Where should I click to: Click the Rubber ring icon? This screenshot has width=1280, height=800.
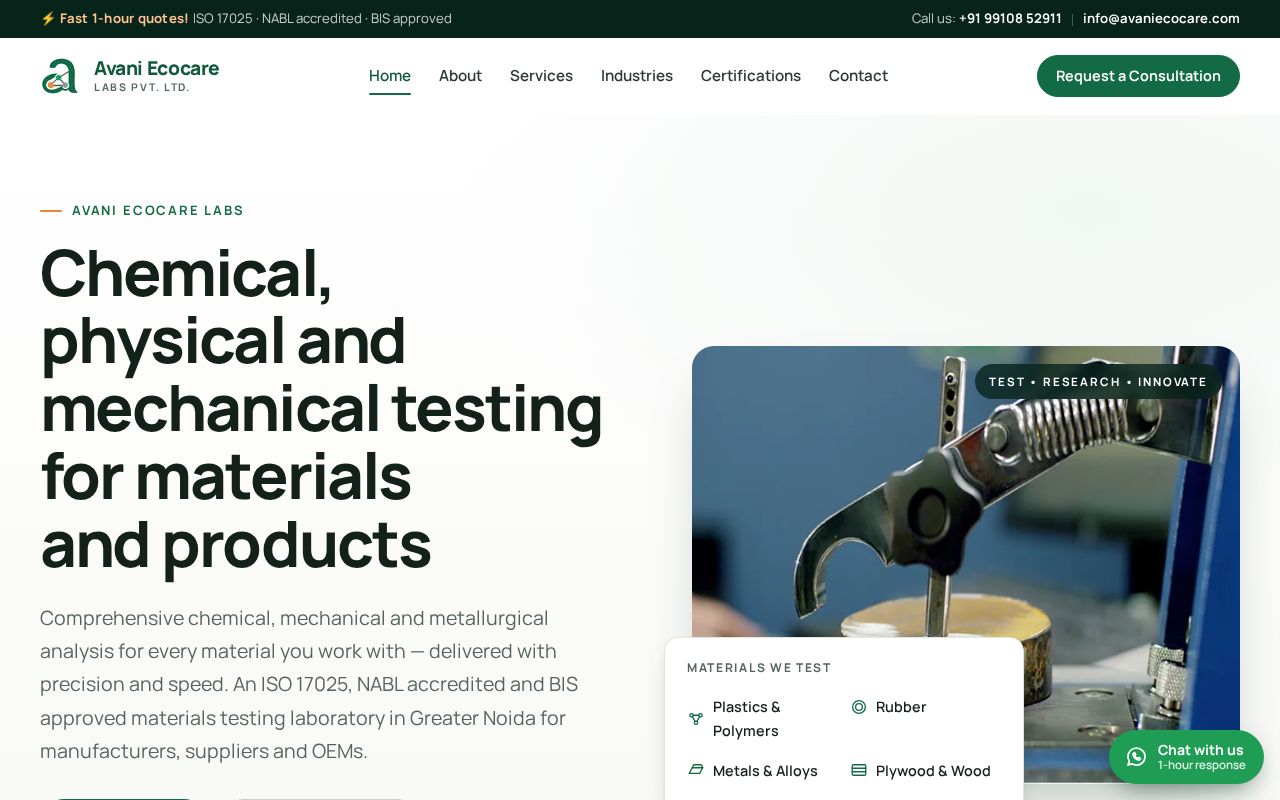click(x=858, y=707)
